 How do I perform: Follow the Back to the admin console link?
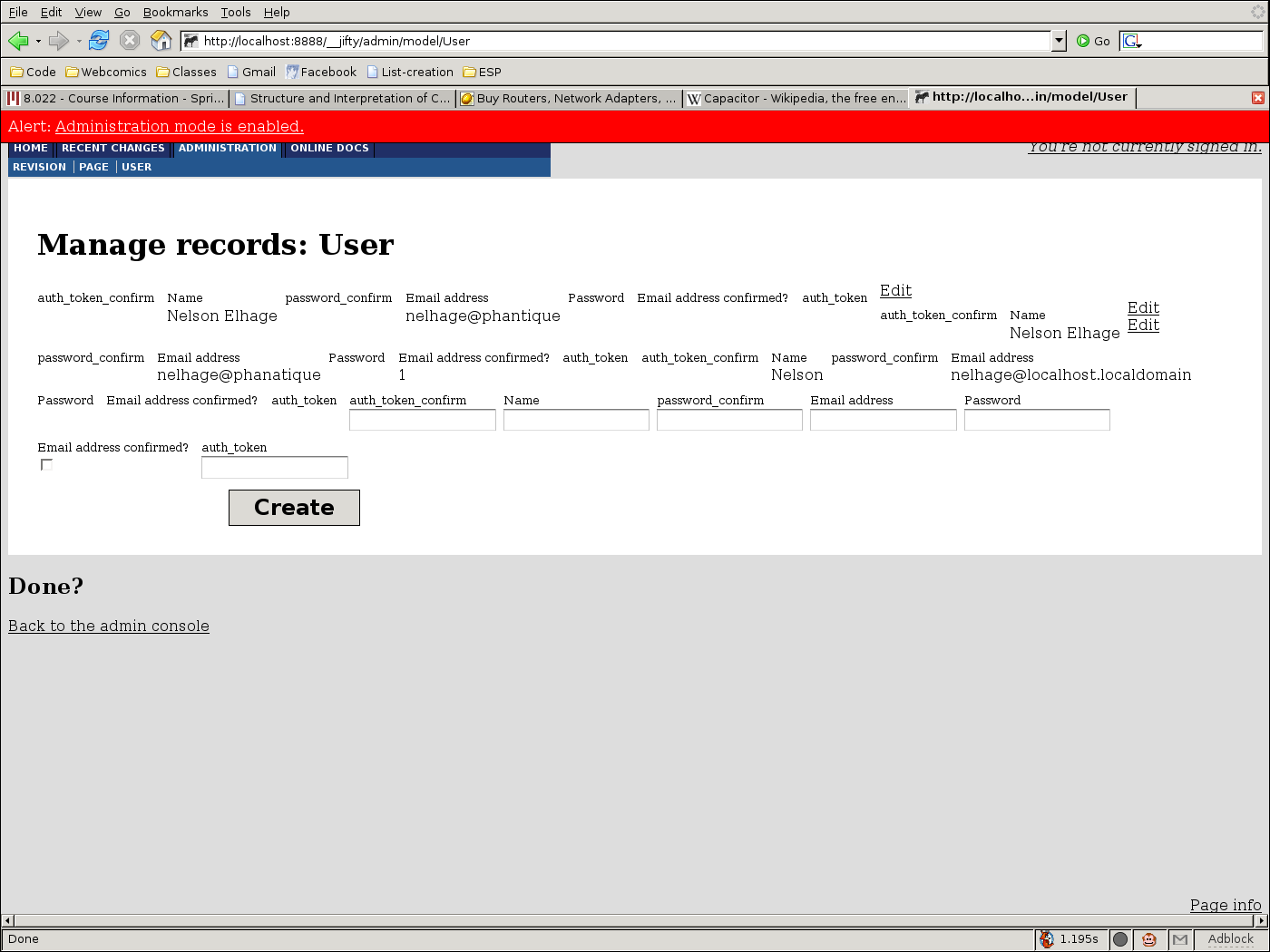point(109,627)
